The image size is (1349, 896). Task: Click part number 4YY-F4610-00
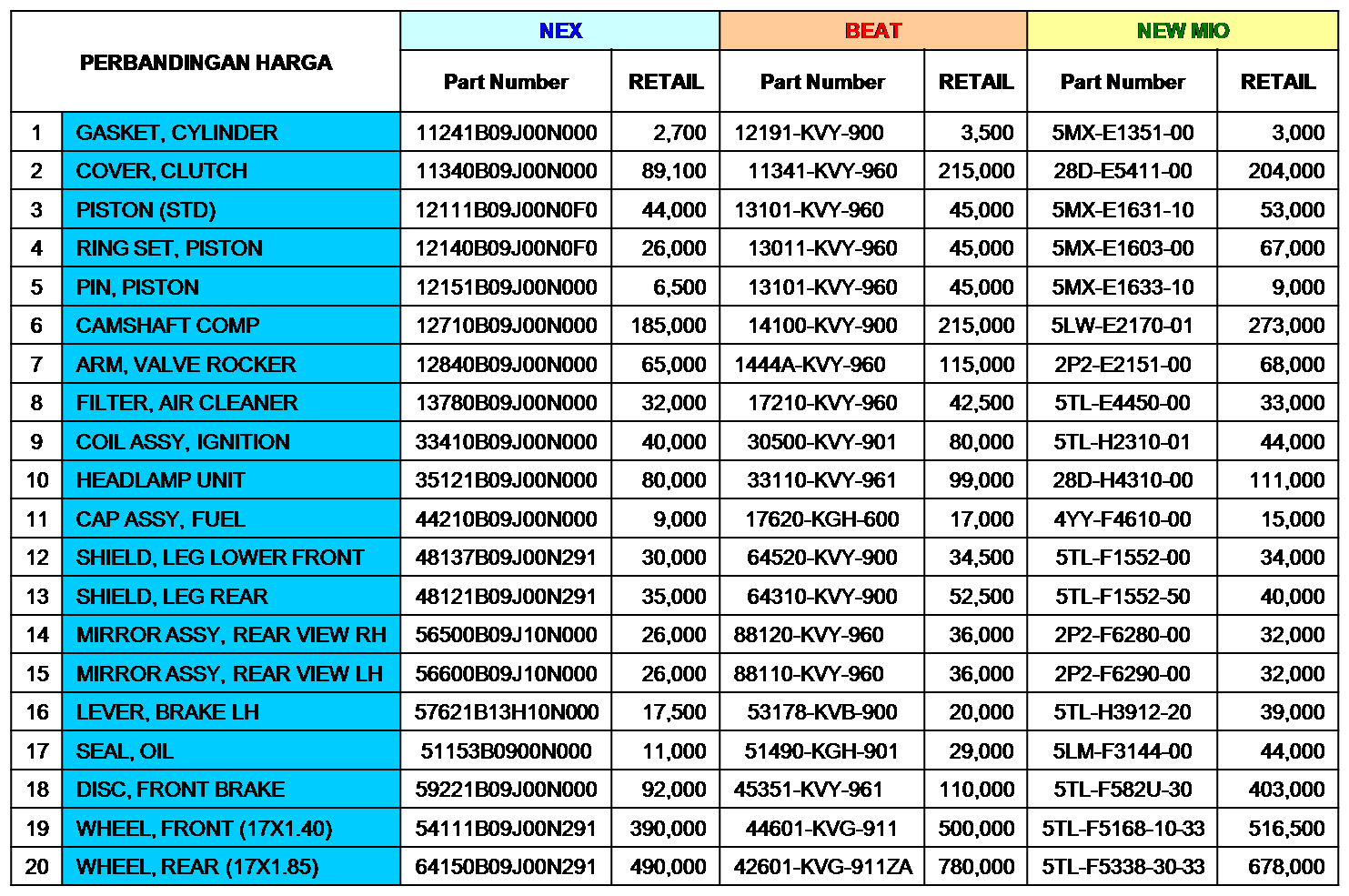[x=1122, y=519]
